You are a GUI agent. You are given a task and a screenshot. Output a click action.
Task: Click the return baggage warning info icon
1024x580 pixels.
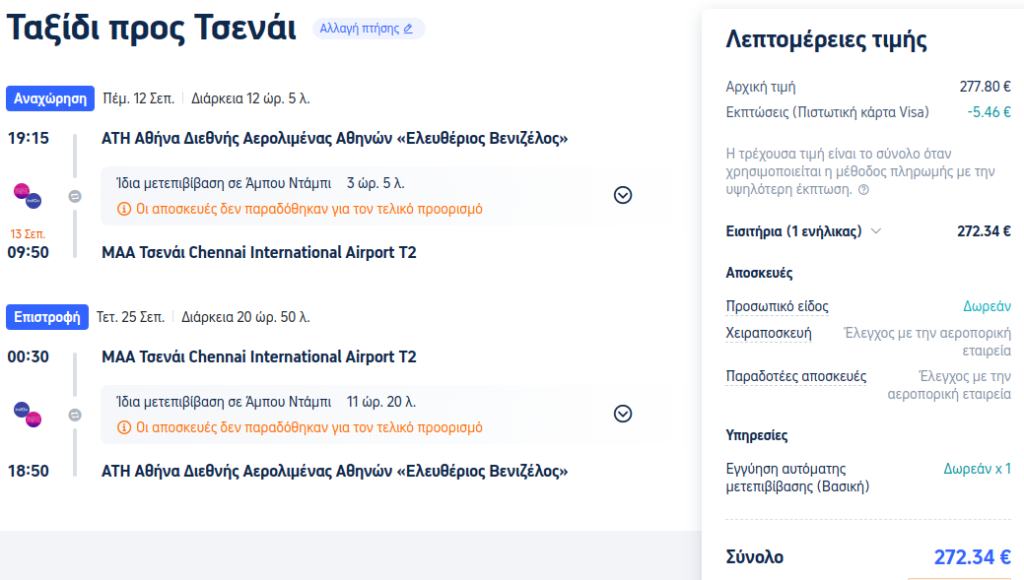(x=124, y=427)
